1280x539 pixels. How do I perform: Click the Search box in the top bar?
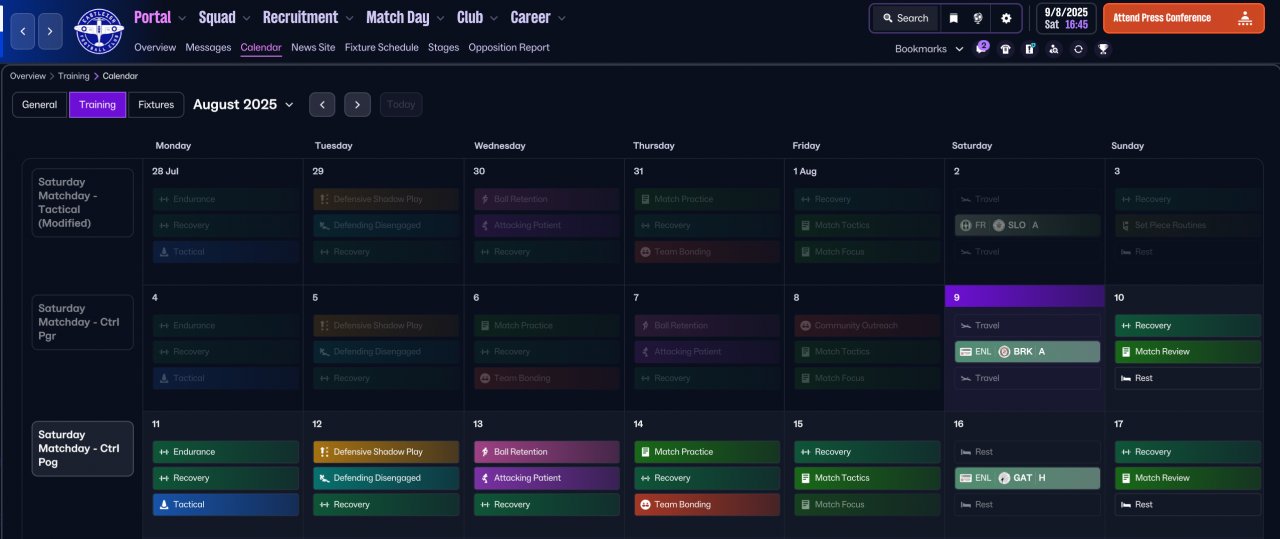905,18
